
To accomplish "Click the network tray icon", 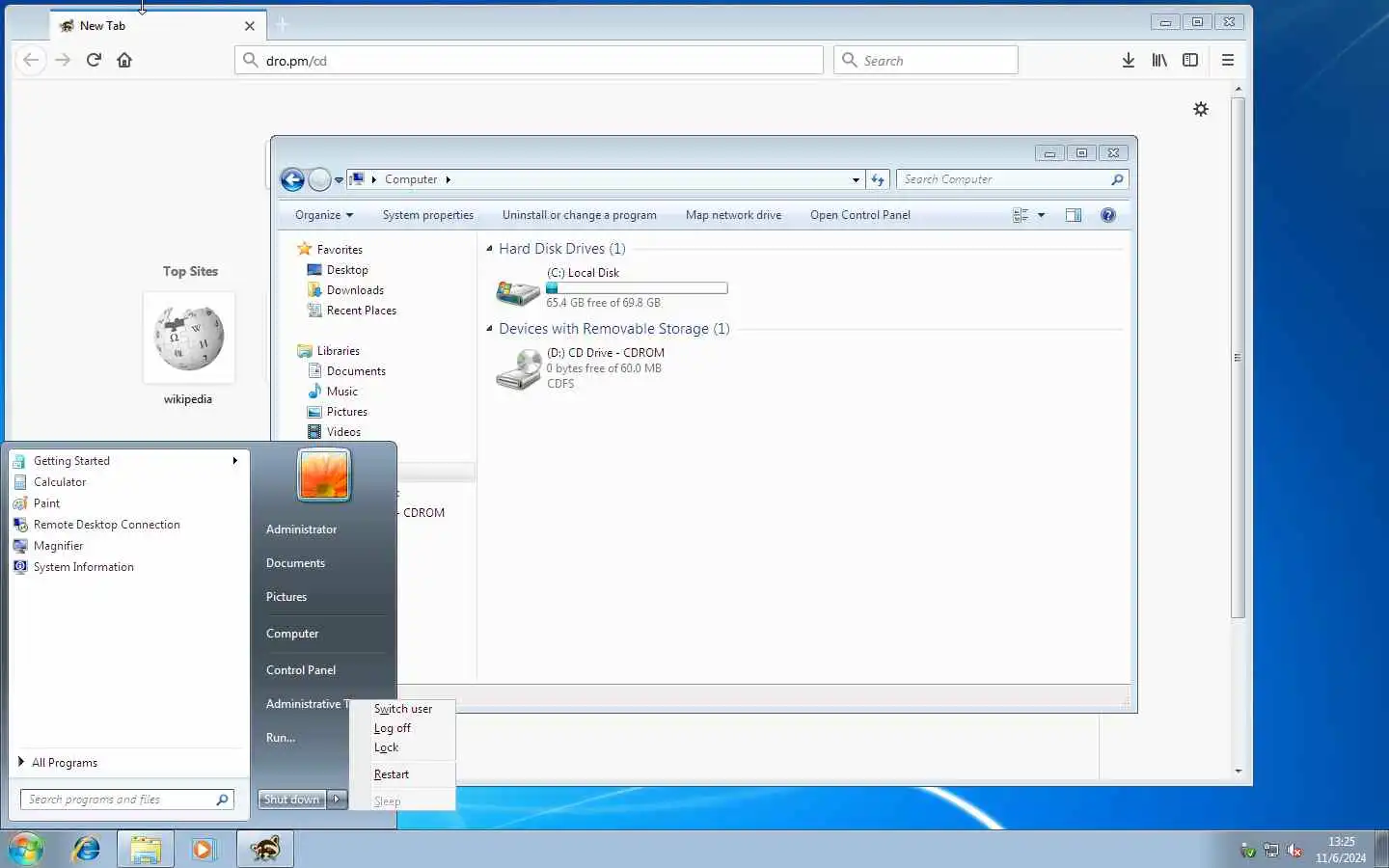I will click(1271, 850).
